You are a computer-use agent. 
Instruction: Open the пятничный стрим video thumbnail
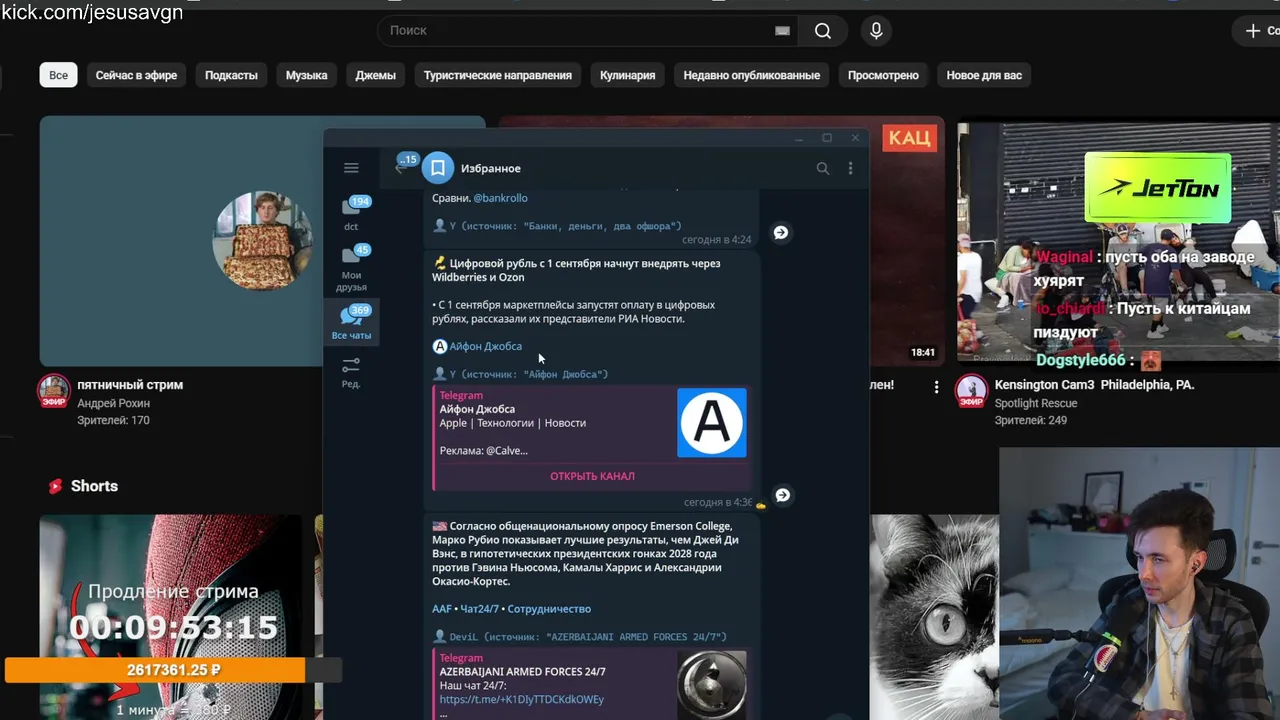tap(181, 241)
